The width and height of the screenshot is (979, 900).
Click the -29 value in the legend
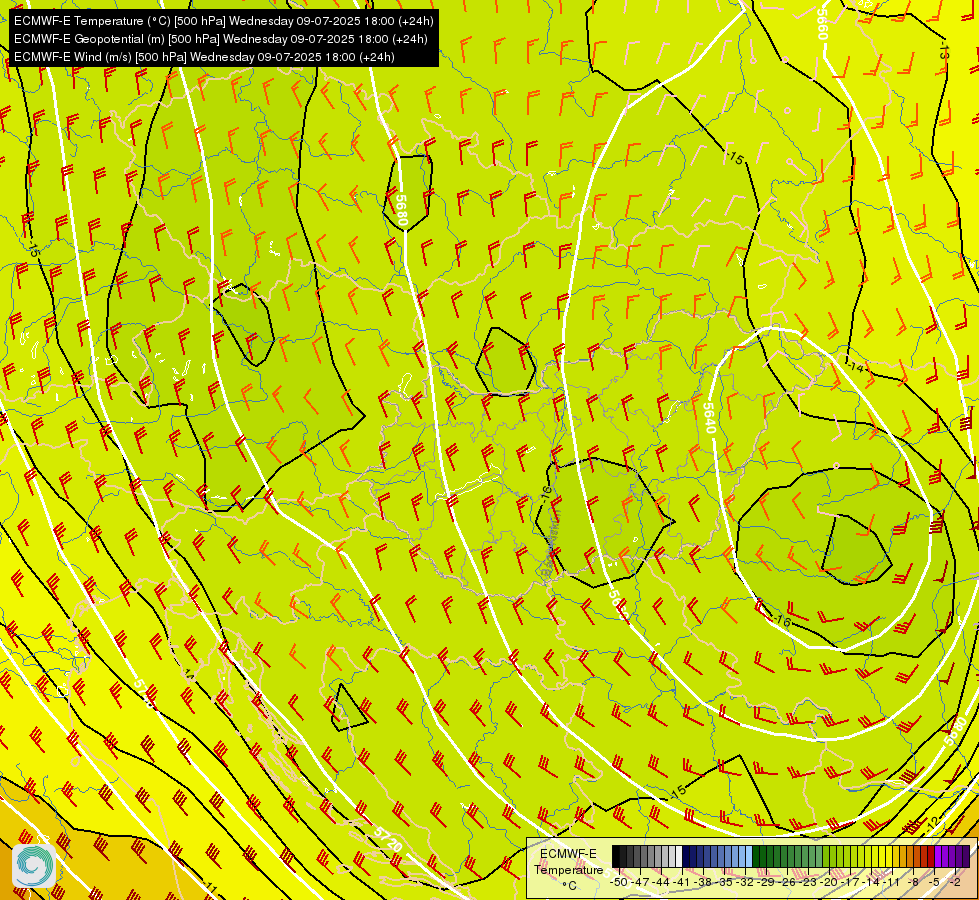point(766,882)
